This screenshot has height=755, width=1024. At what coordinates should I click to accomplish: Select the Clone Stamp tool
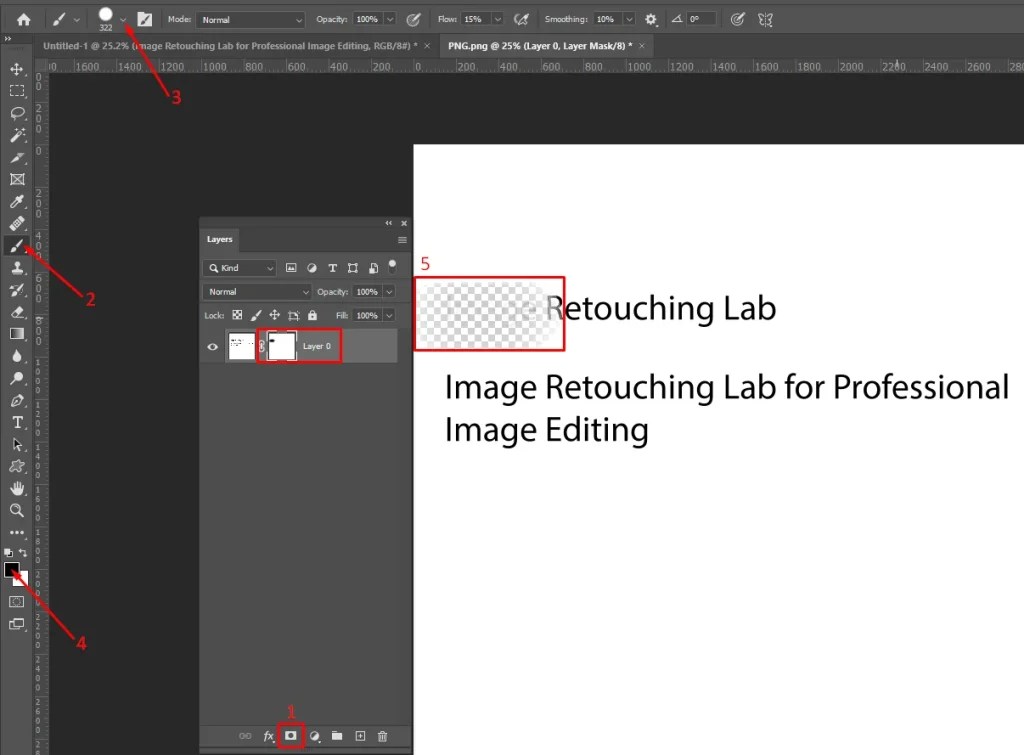point(15,268)
